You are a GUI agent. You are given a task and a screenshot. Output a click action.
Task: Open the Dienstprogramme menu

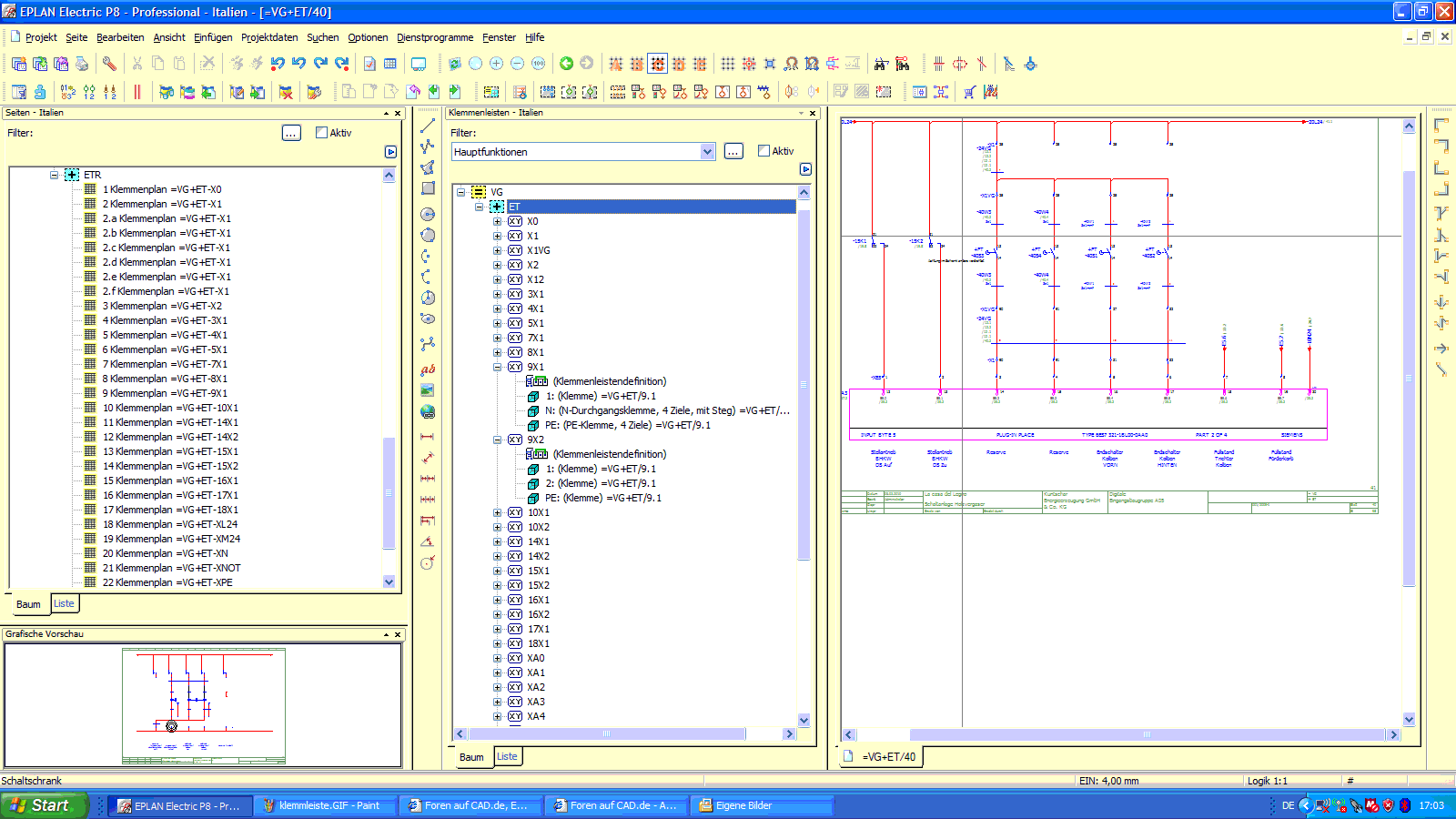435,37
